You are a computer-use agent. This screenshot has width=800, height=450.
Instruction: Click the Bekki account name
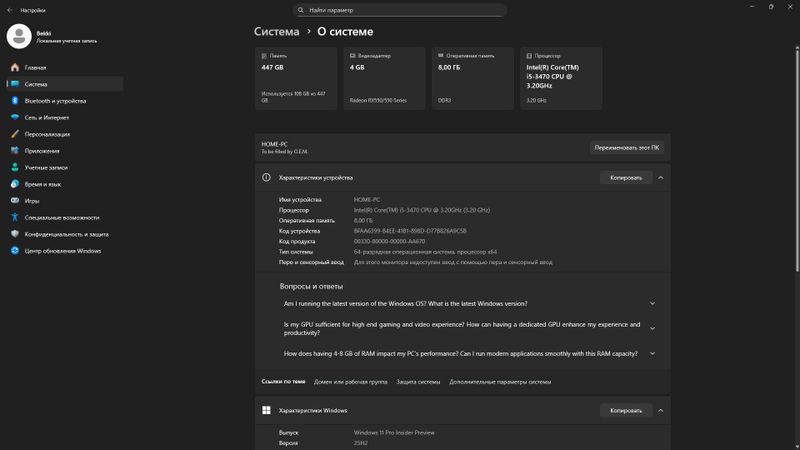coord(43,33)
